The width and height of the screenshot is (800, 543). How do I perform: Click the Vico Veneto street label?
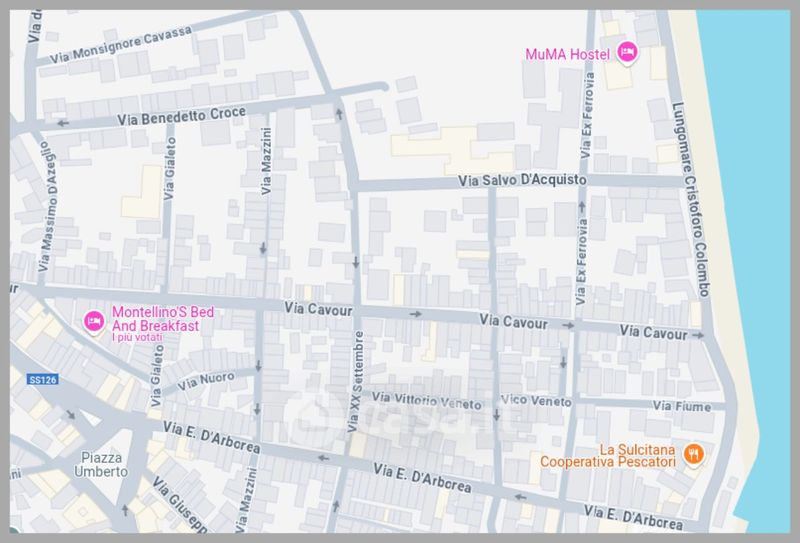point(535,400)
